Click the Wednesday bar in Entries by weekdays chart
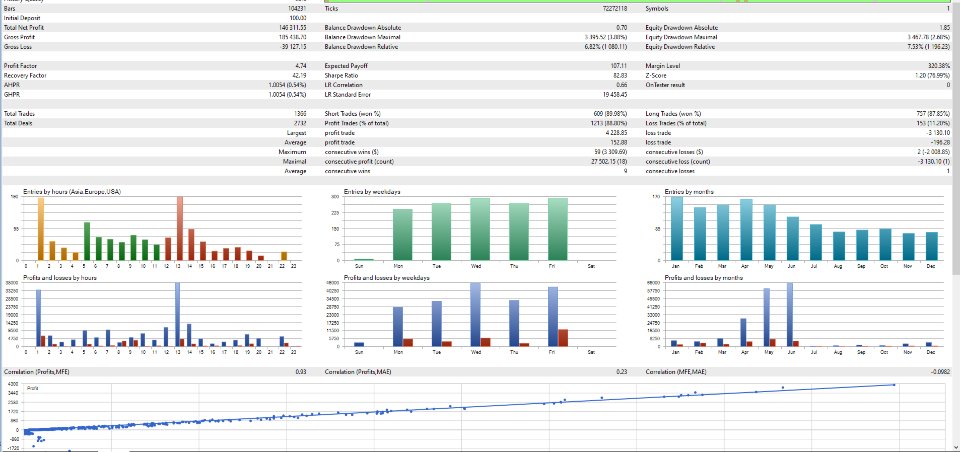This screenshot has height=452, width=960. point(480,229)
